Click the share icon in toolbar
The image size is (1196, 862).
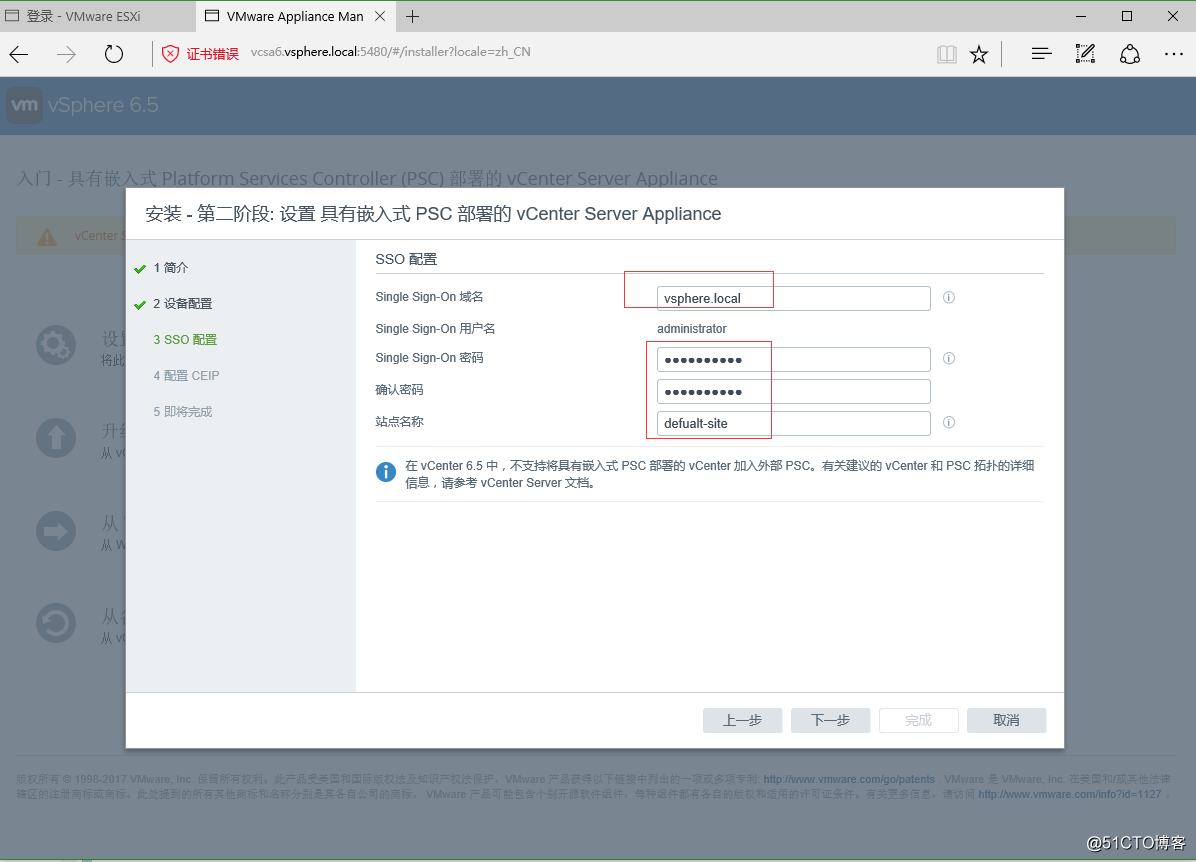pos(1130,54)
